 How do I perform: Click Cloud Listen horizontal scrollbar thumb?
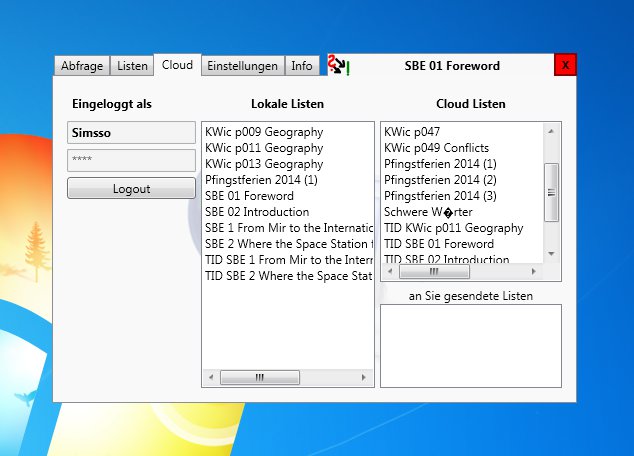[434, 271]
